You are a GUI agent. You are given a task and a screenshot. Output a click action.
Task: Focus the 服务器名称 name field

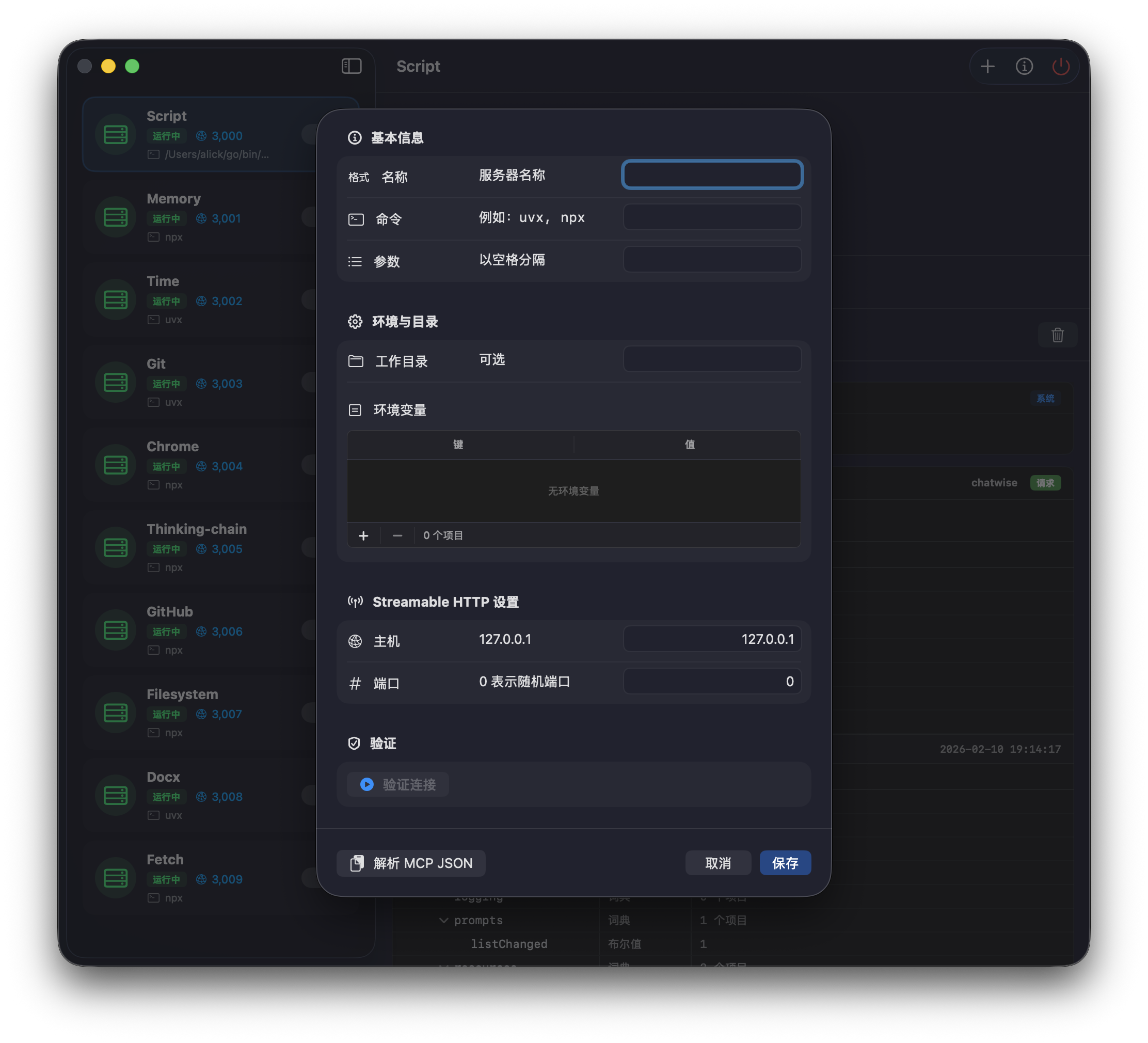(712, 175)
